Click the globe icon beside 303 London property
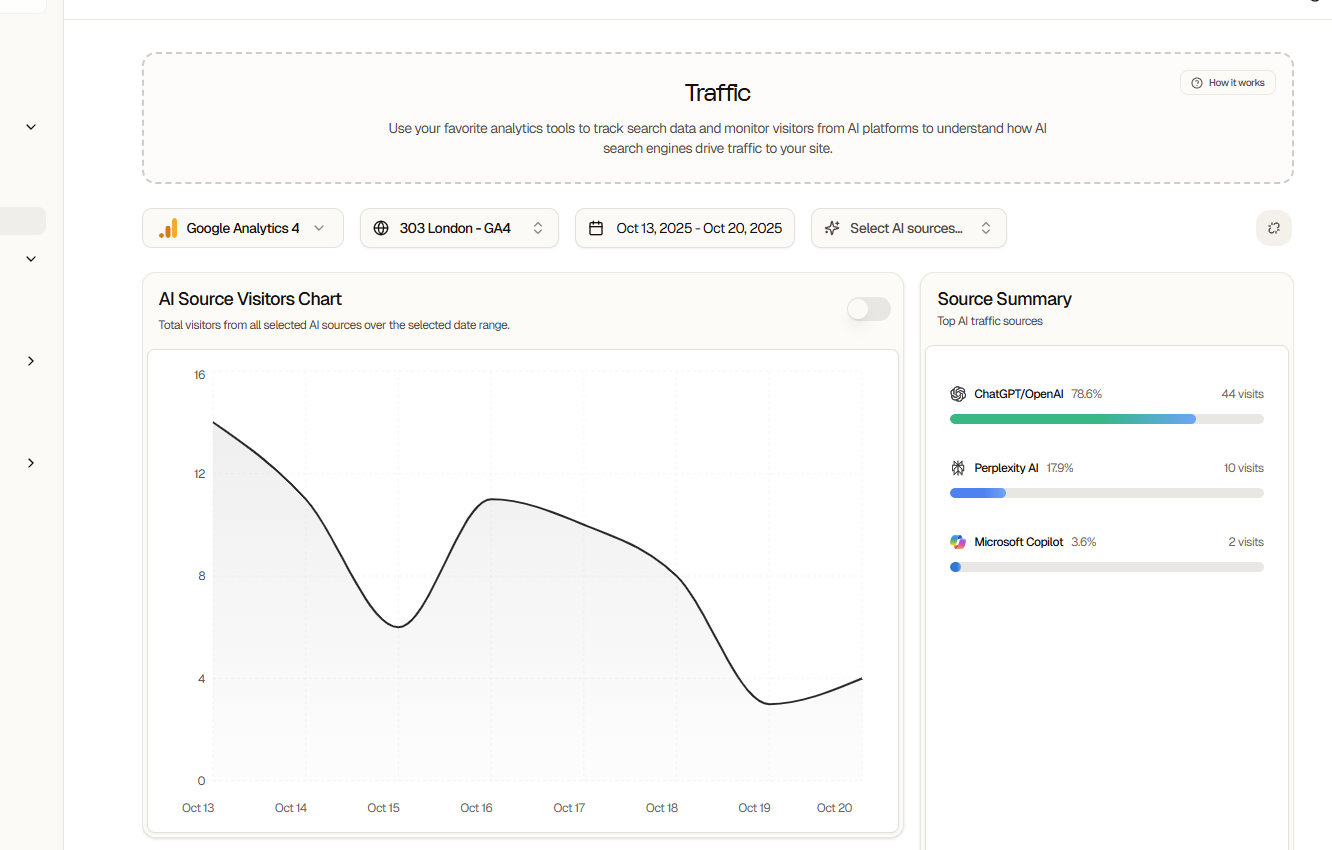 (381, 228)
